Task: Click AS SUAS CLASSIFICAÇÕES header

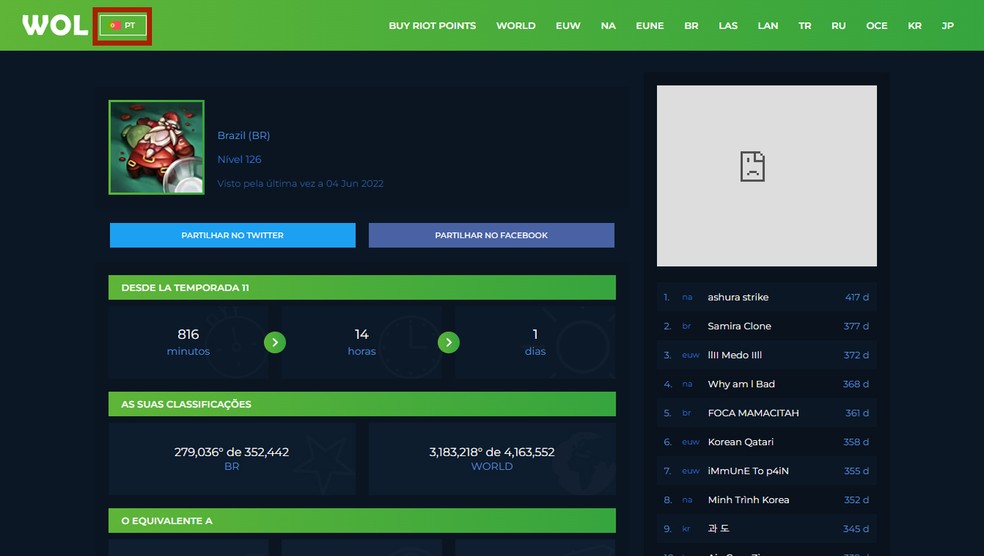Action: (362, 404)
